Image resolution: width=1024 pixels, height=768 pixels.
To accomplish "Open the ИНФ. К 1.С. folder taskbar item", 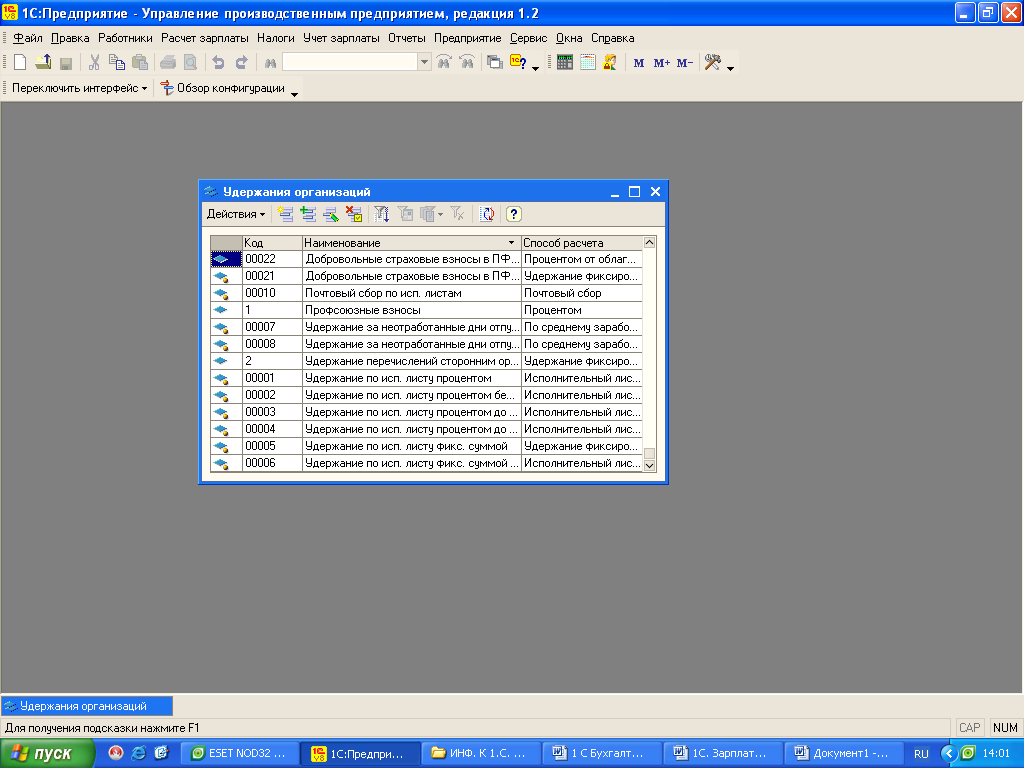I will [x=481, y=753].
